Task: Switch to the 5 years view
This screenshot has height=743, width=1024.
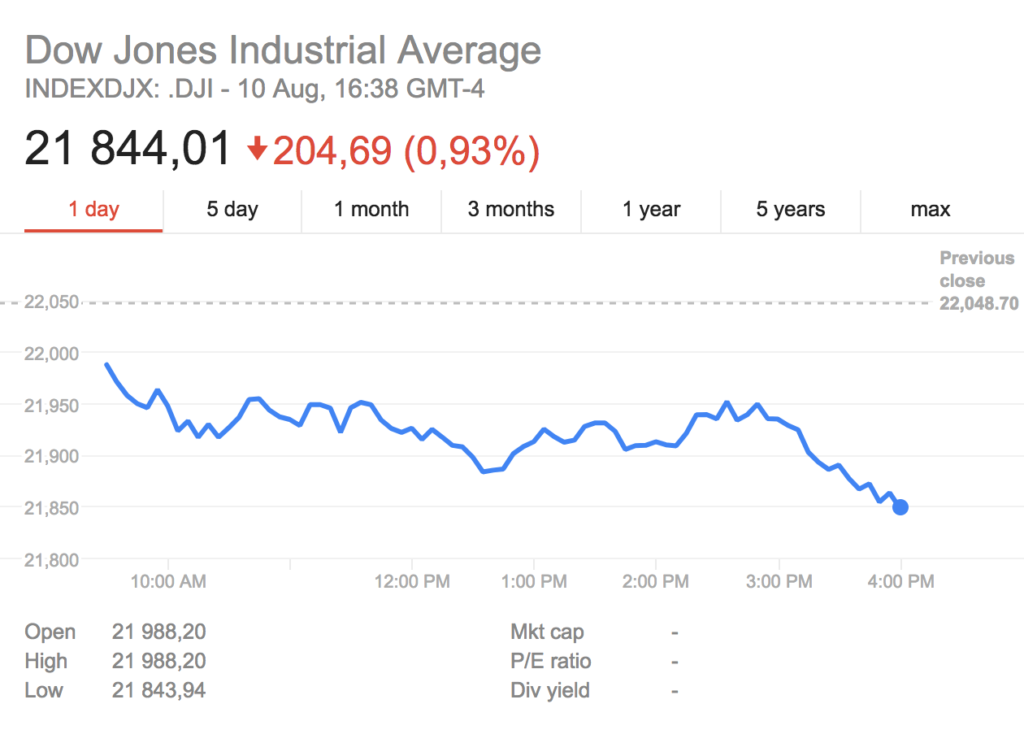Action: click(x=790, y=209)
